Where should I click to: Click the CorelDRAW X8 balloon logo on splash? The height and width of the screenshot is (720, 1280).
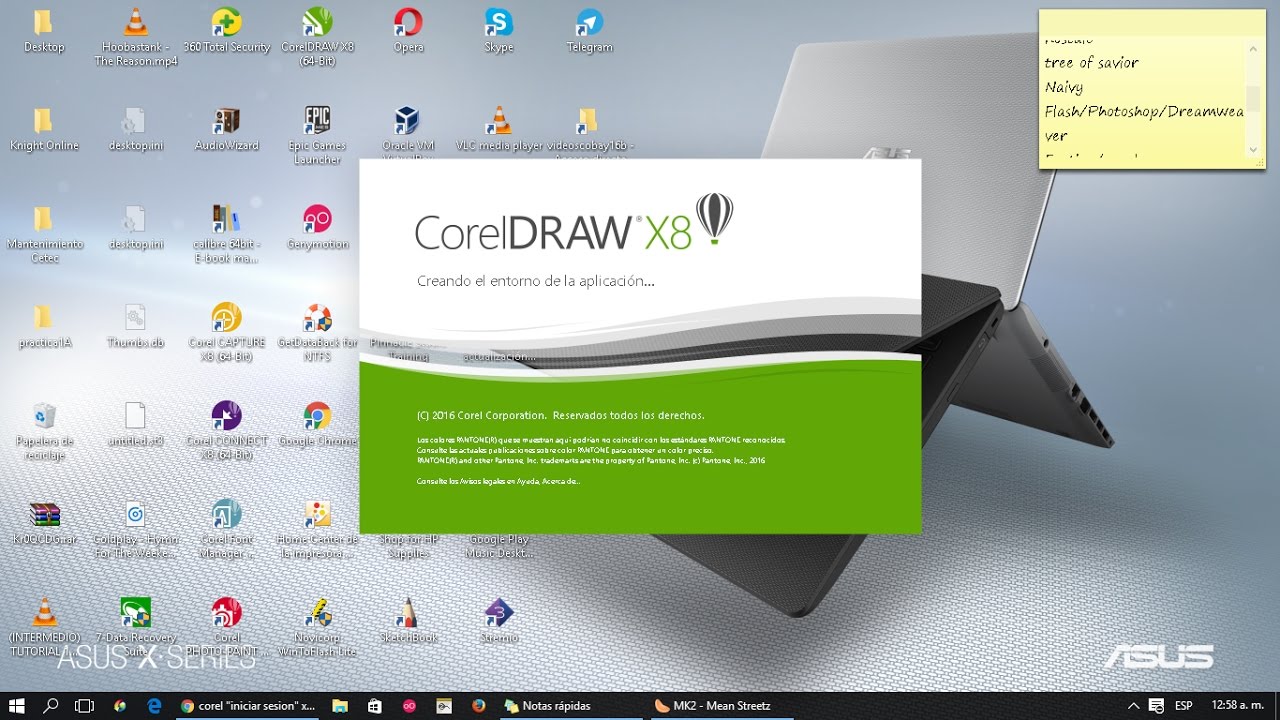[714, 219]
